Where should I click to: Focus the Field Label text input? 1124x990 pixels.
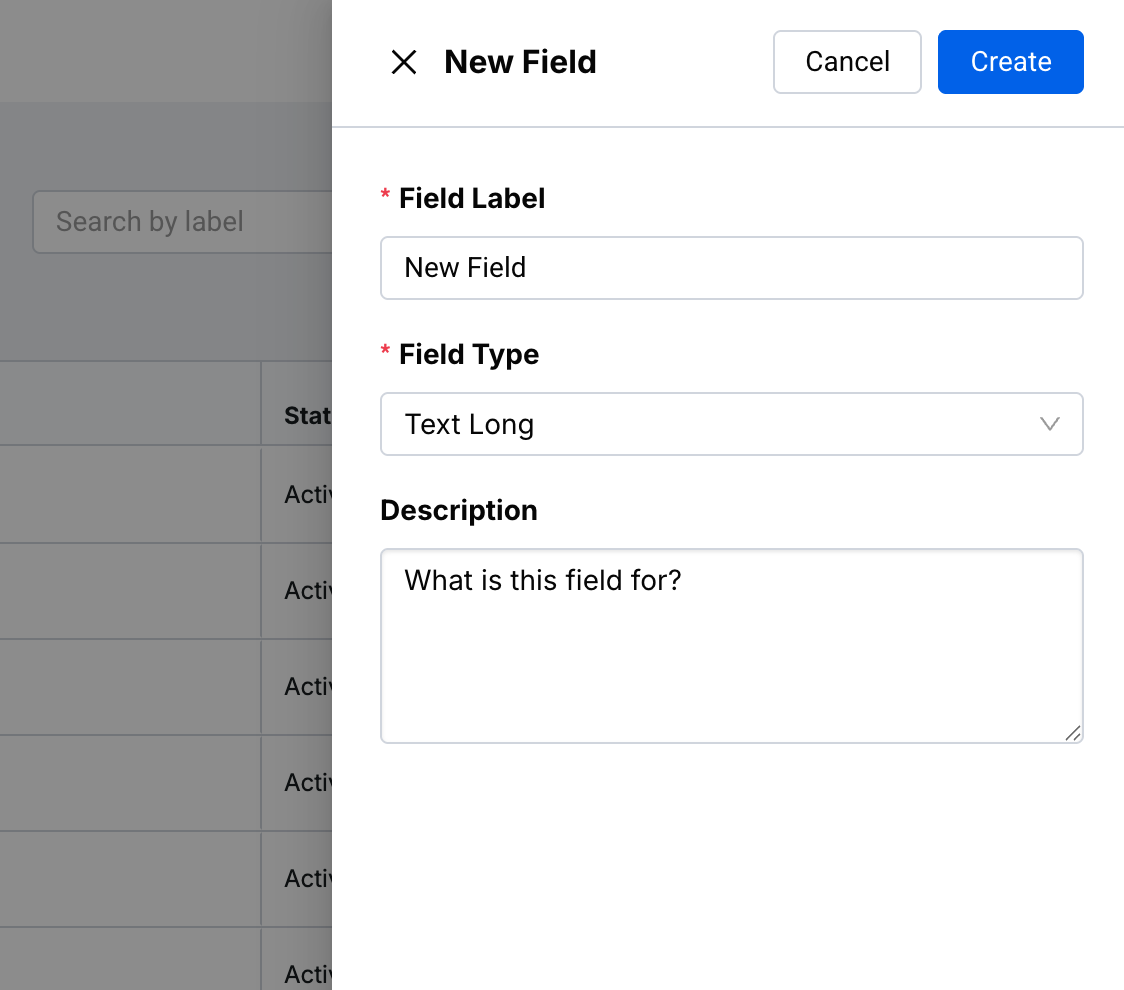click(x=731, y=268)
